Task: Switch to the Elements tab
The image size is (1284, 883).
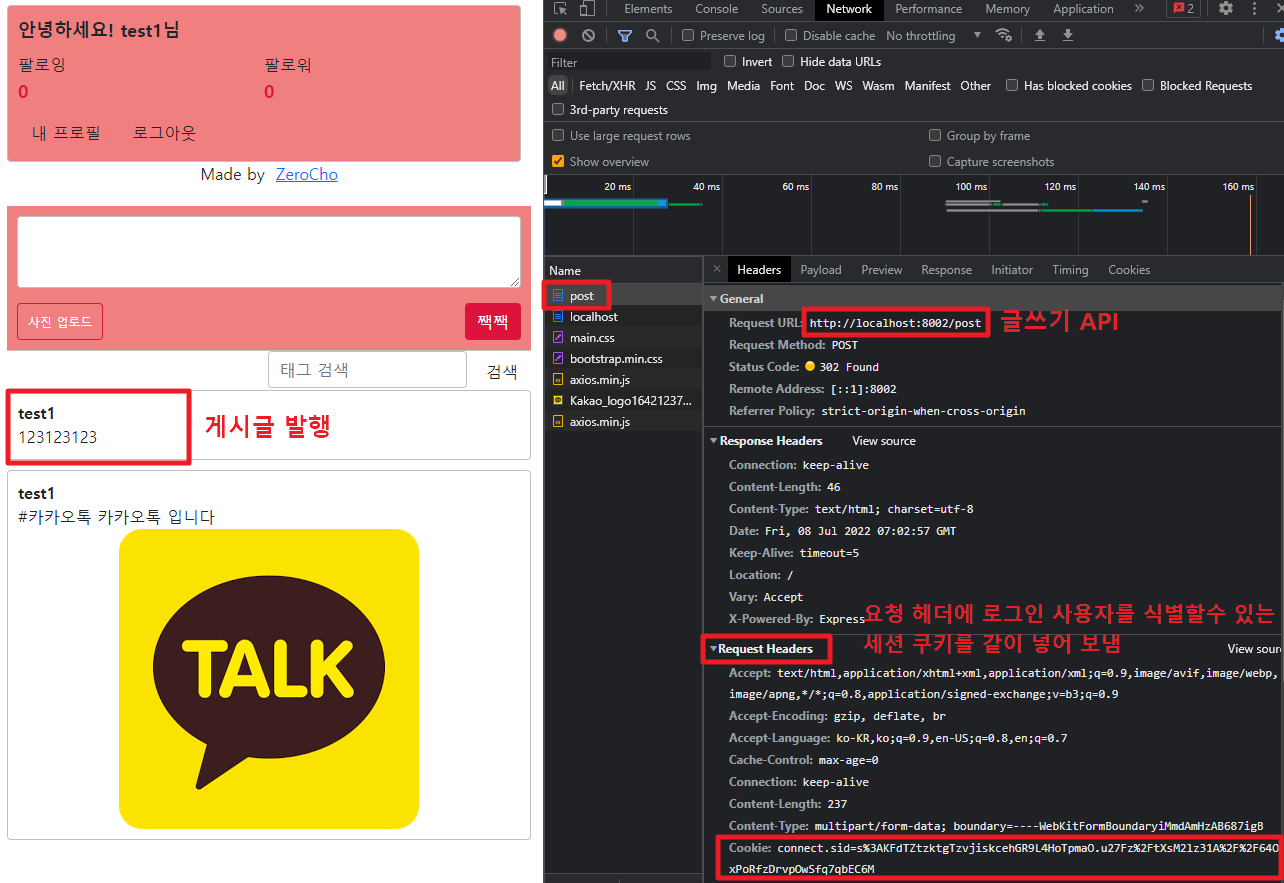Action: pos(648,9)
